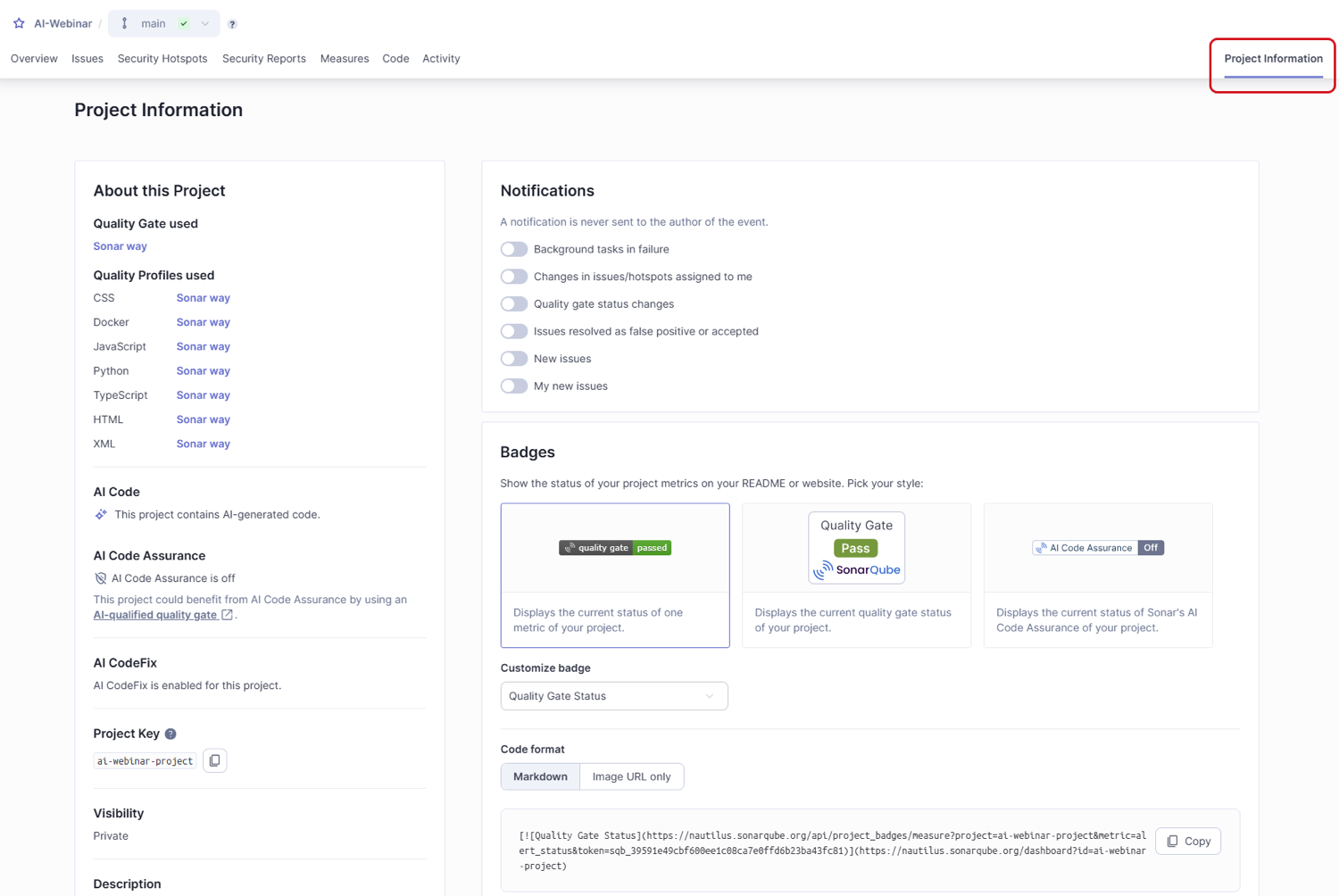Image resolution: width=1339 pixels, height=896 pixels.
Task: Toggle New issues notifications on
Action: click(x=514, y=358)
